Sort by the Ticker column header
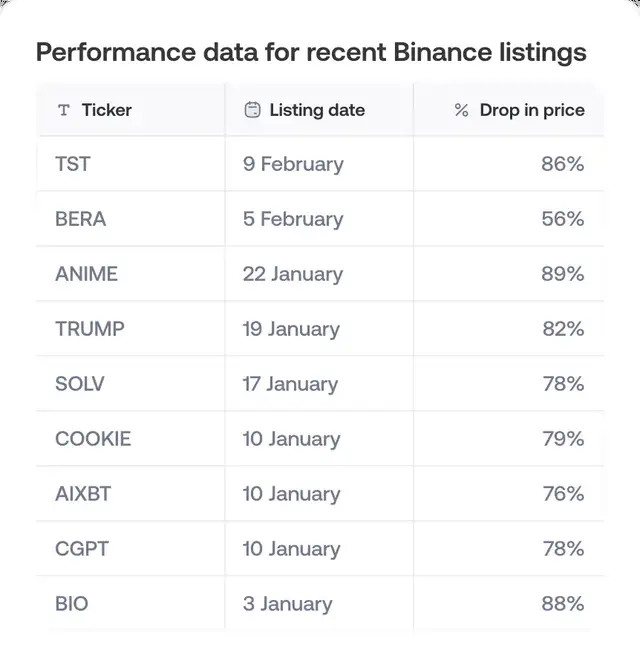The height and width of the screenshot is (650, 640). (x=106, y=110)
